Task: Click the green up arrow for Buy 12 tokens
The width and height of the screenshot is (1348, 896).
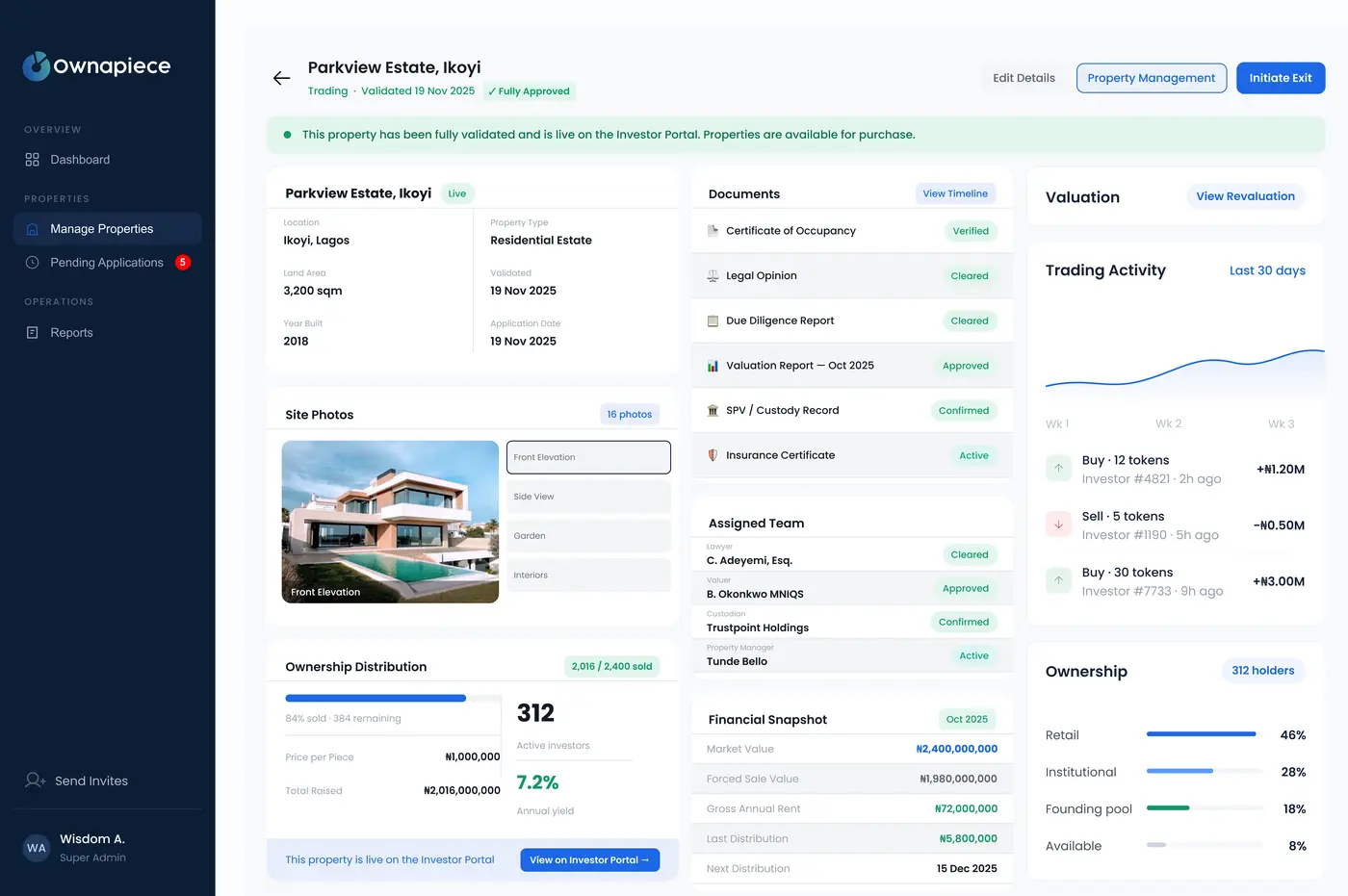Action: pyautogui.click(x=1058, y=469)
